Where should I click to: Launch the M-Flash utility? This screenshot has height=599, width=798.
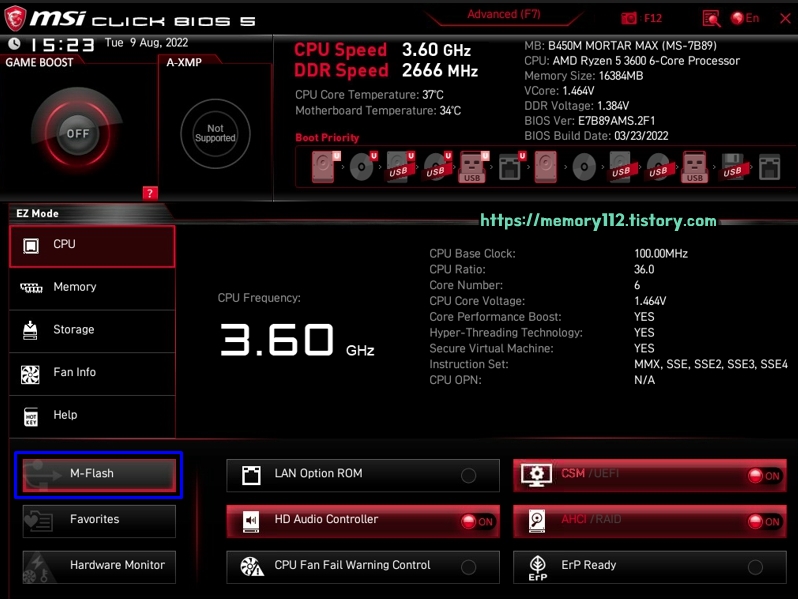[x=99, y=475]
